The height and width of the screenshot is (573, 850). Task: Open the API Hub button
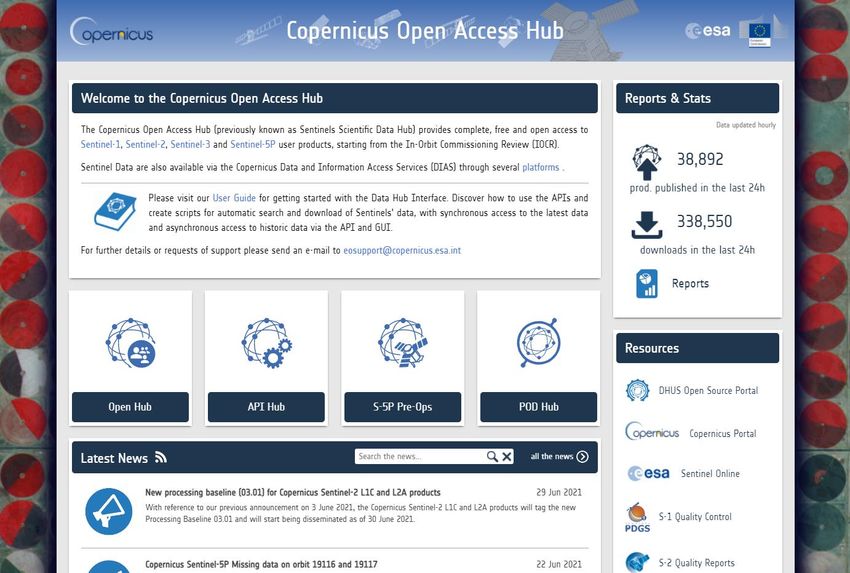tap(266, 407)
